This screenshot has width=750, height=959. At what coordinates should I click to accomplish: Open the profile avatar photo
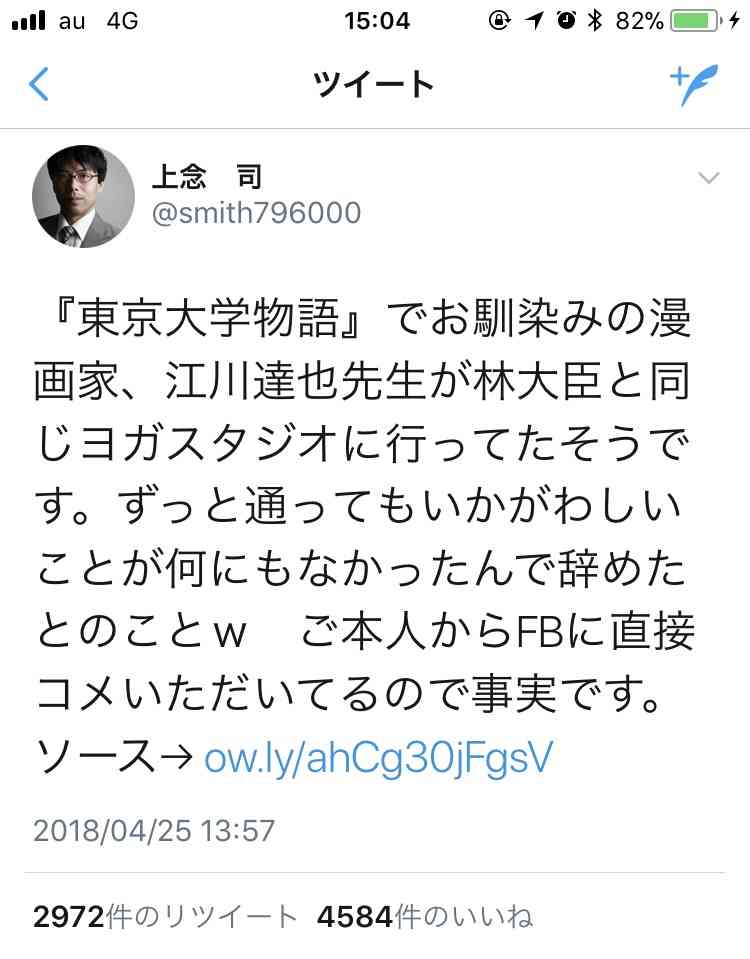tap(83, 196)
